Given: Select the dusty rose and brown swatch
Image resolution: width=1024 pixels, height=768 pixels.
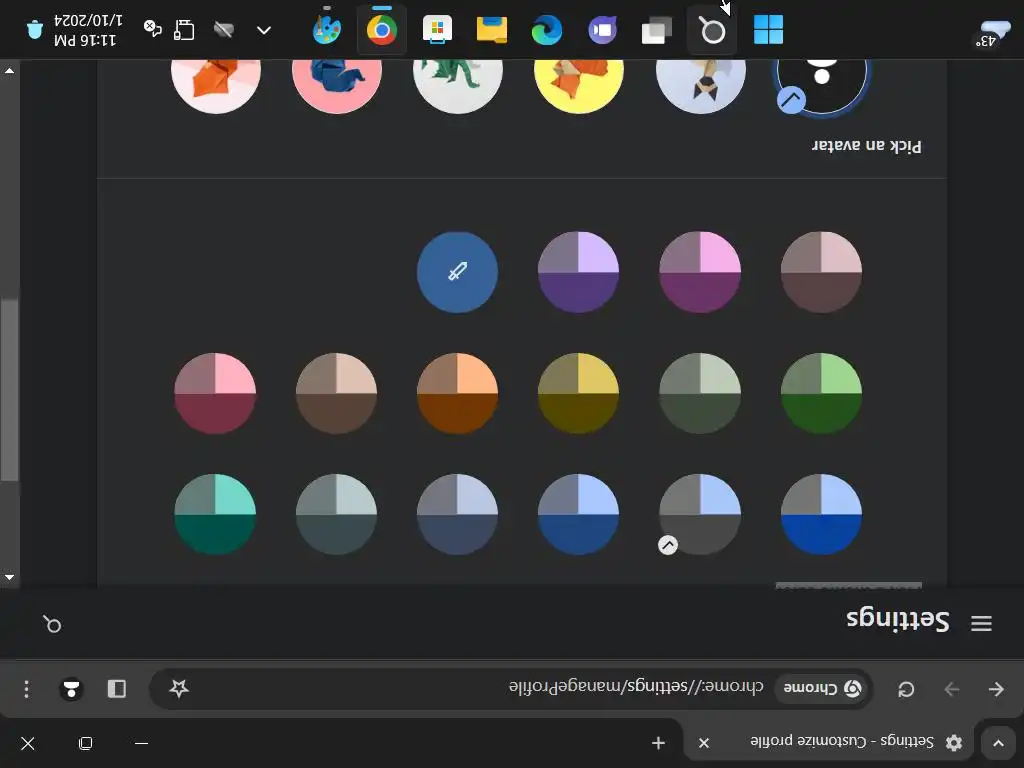Looking at the screenshot, I should point(822,272).
